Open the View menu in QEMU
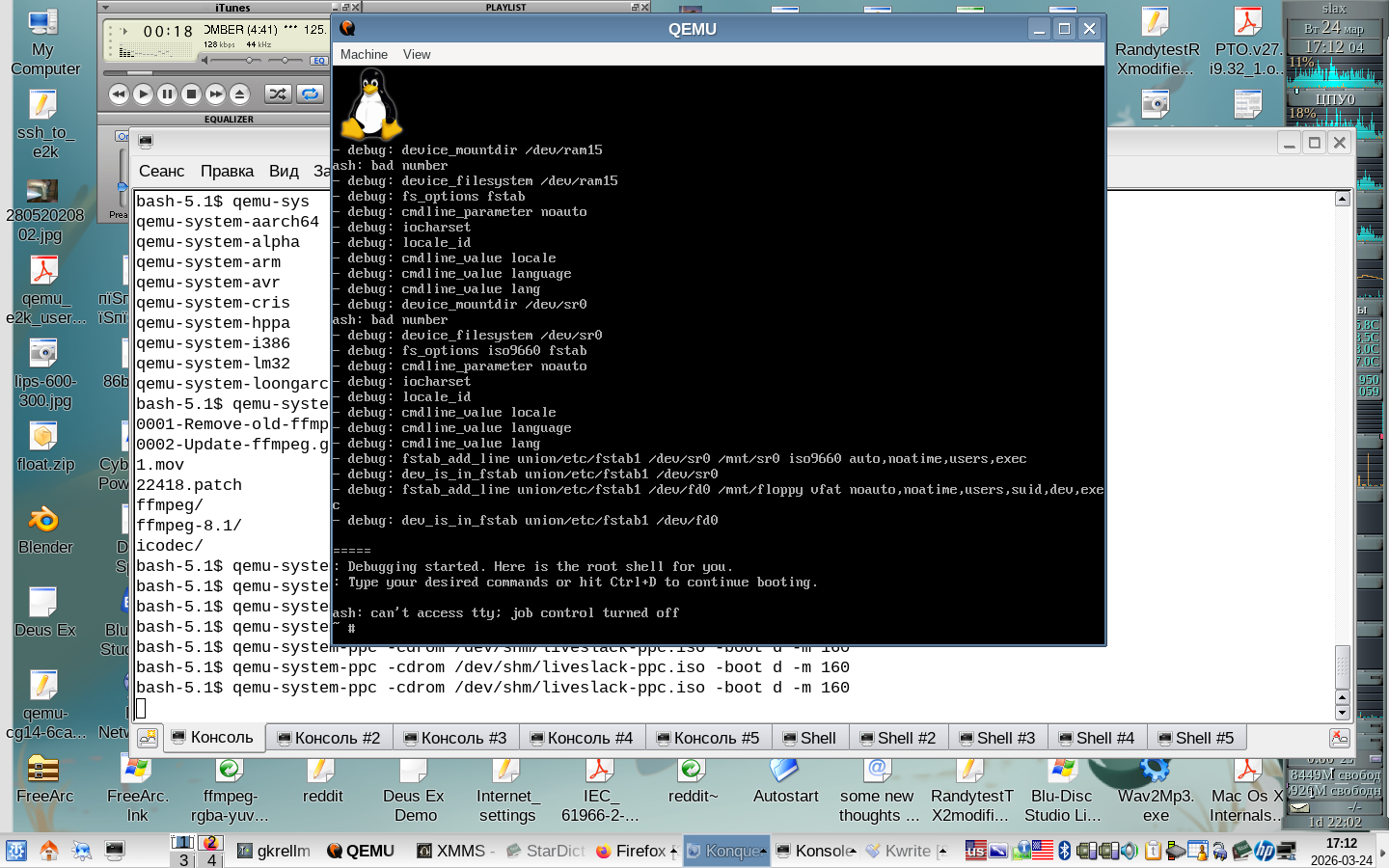The width and height of the screenshot is (1389, 868). pyautogui.click(x=417, y=54)
